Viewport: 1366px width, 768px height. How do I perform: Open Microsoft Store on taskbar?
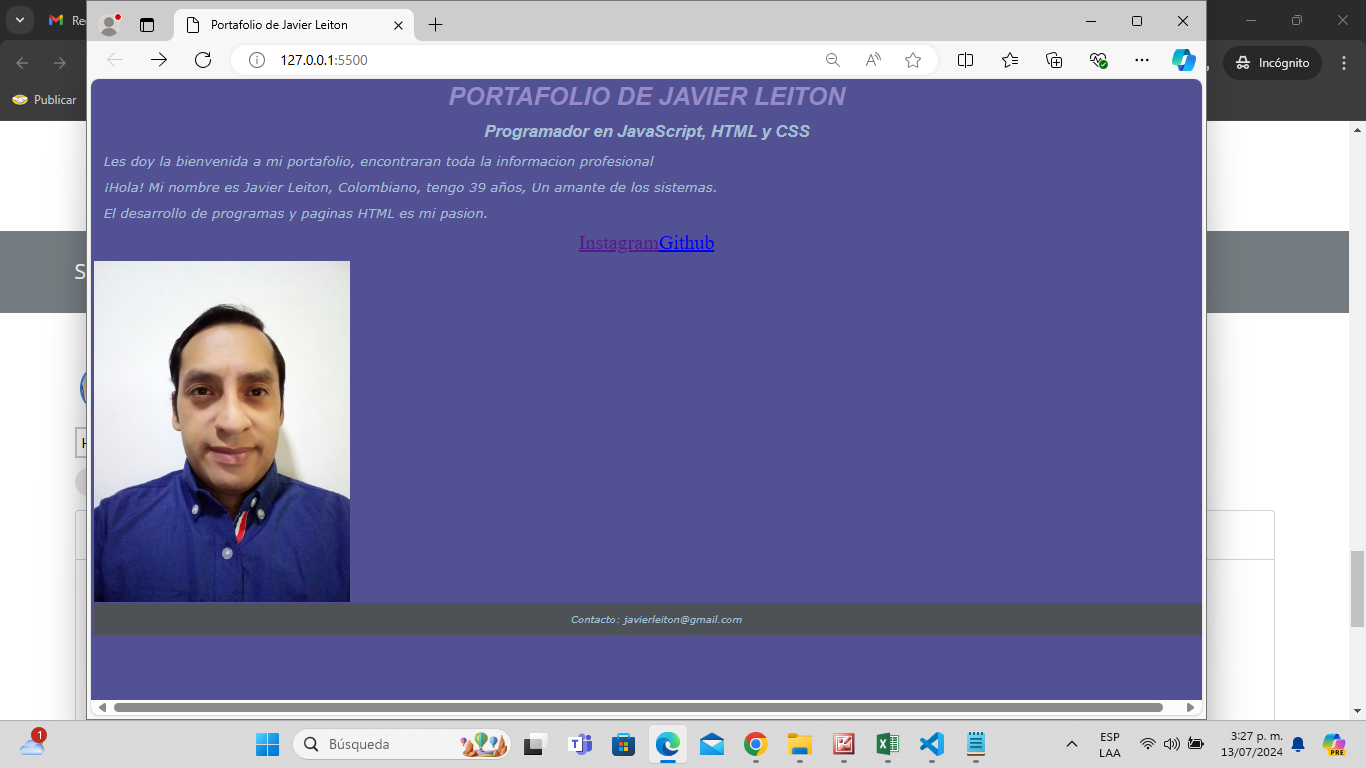tap(624, 744)
